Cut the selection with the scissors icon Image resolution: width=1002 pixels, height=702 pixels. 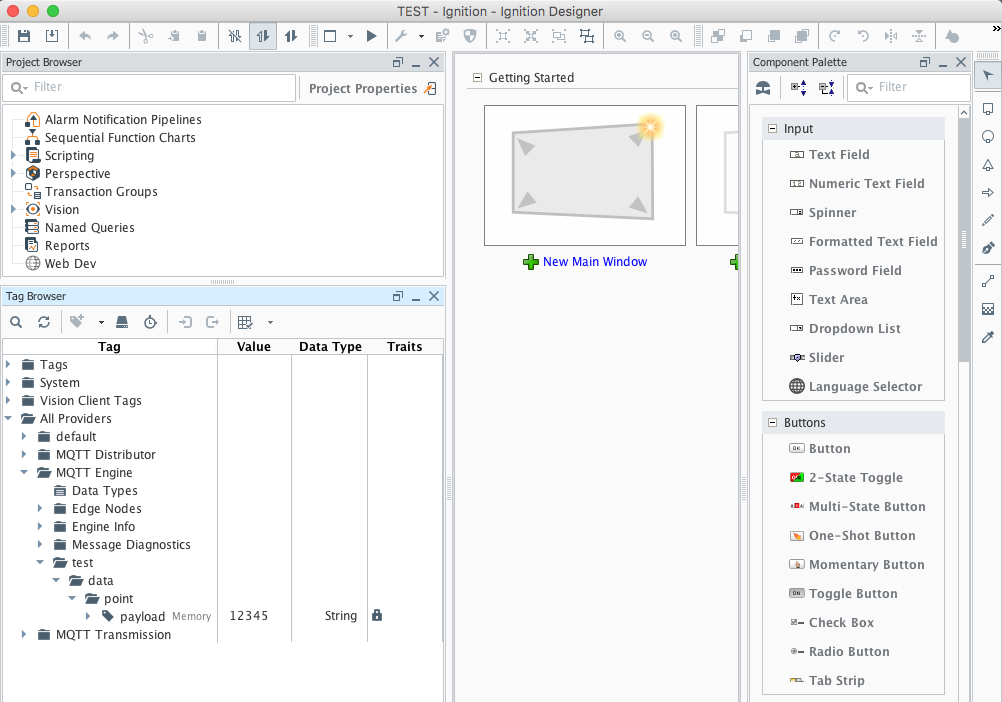(146, 36)
